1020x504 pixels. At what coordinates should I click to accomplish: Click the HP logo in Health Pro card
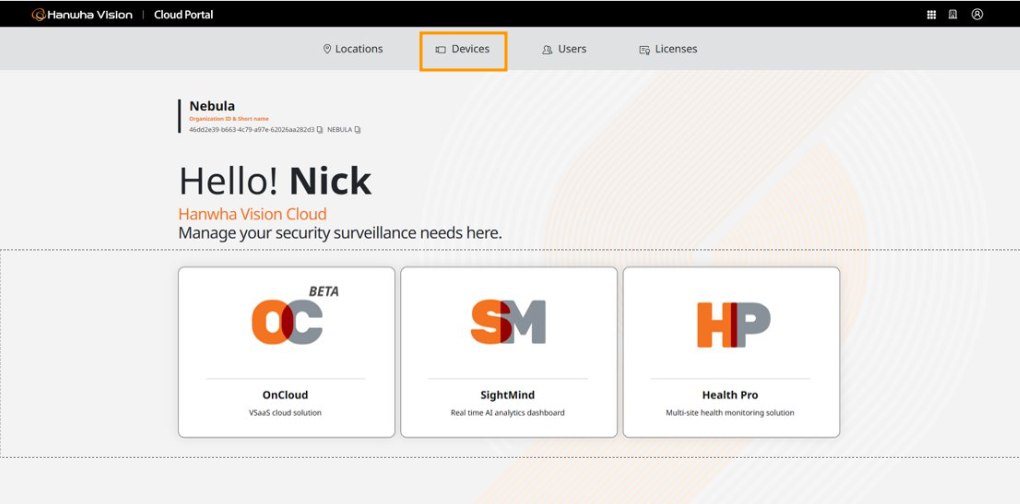tap(734, 325)
